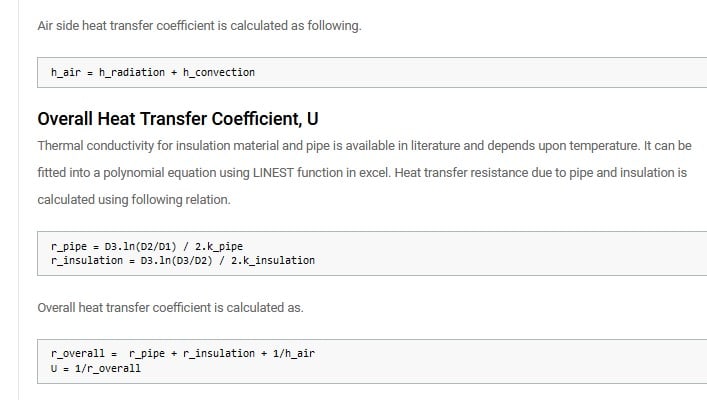Click the sentence 'Overall heat transfer coefficient is calculated as'
The width and height of the screenshot is (707, 400).
[x=170, y=308]
